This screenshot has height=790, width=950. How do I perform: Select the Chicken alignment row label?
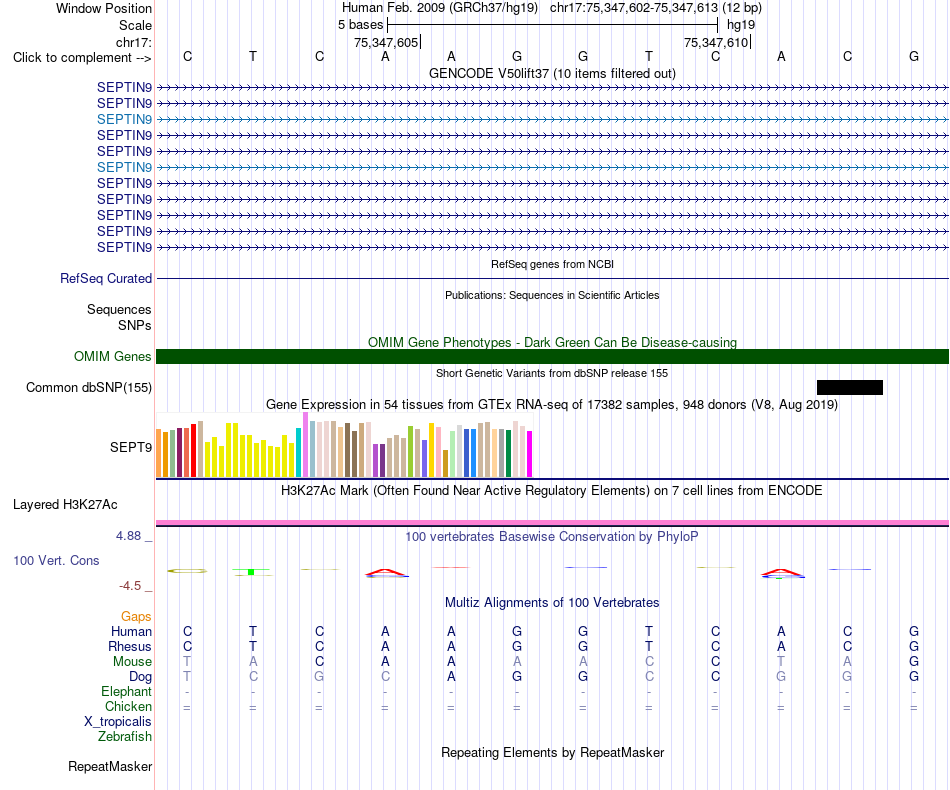click(x=128, y=707)
